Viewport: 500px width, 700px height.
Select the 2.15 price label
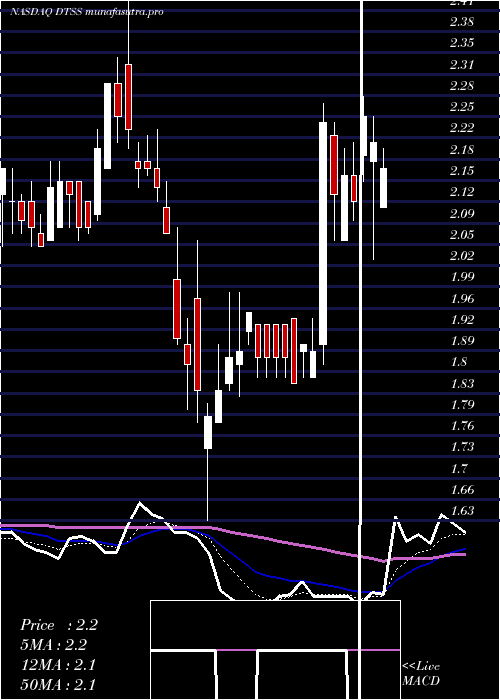coord(462,171)
